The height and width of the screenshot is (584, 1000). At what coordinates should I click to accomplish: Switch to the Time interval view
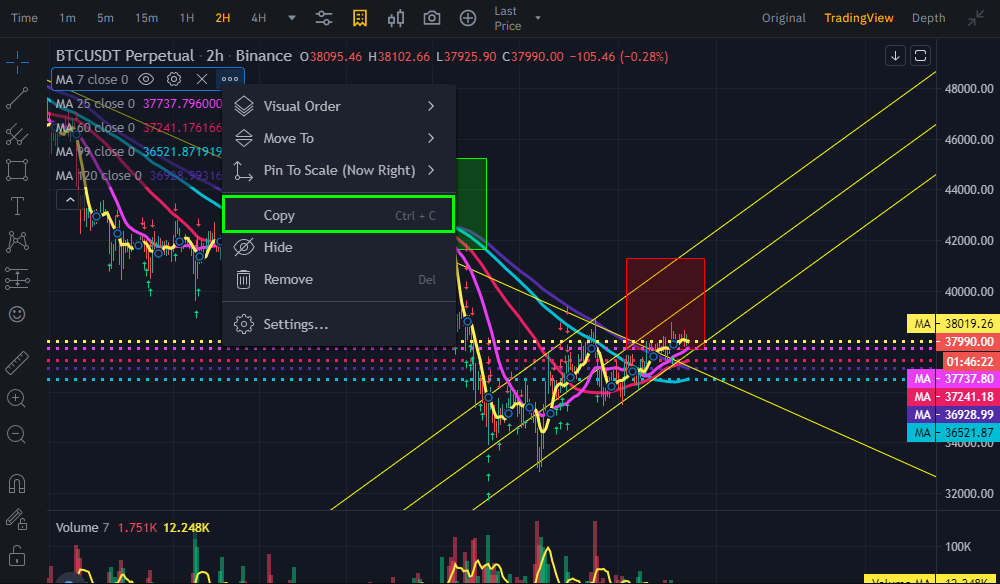(24, 18)
